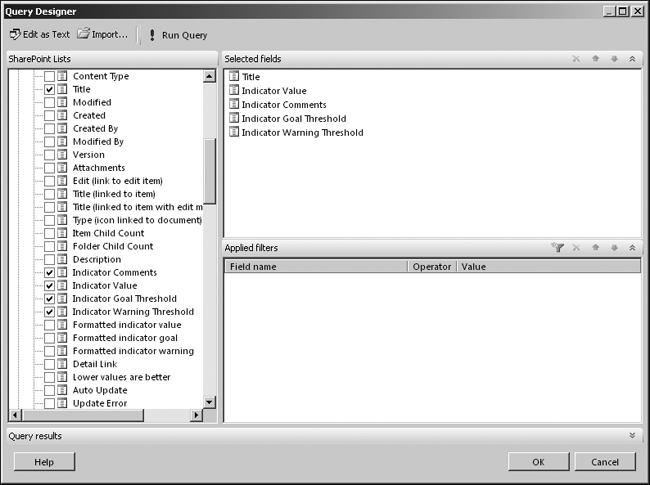Click the scroll left arrow of field list
Screen dimensions: 650x485
point(15,415)
